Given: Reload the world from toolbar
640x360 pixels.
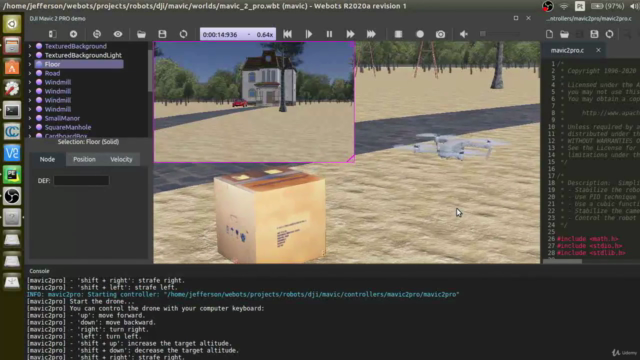Looking at the screenshot, I should tap(184, 34).
